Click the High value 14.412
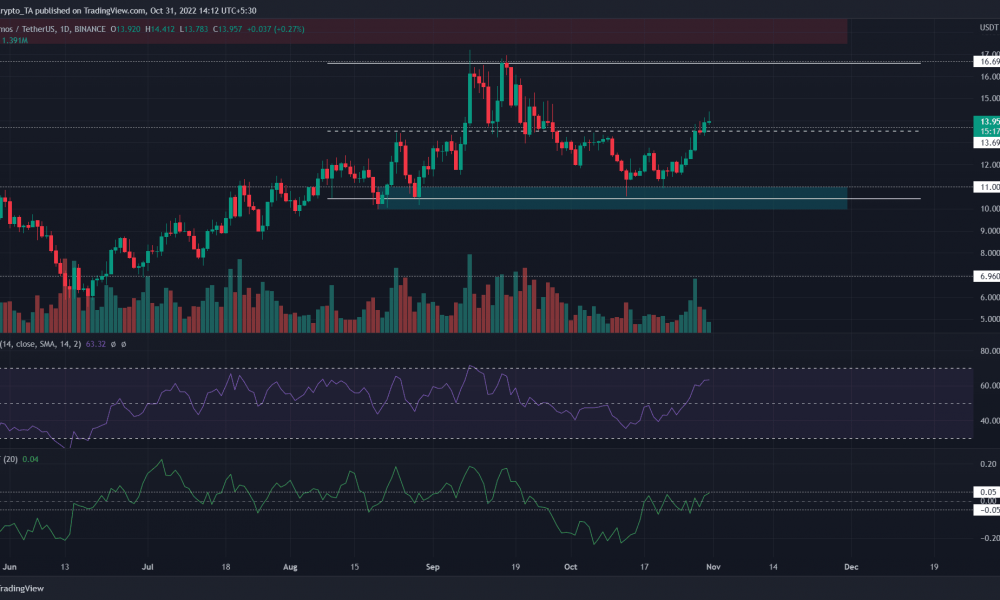The image size is (1000, 600). point(163,29)
